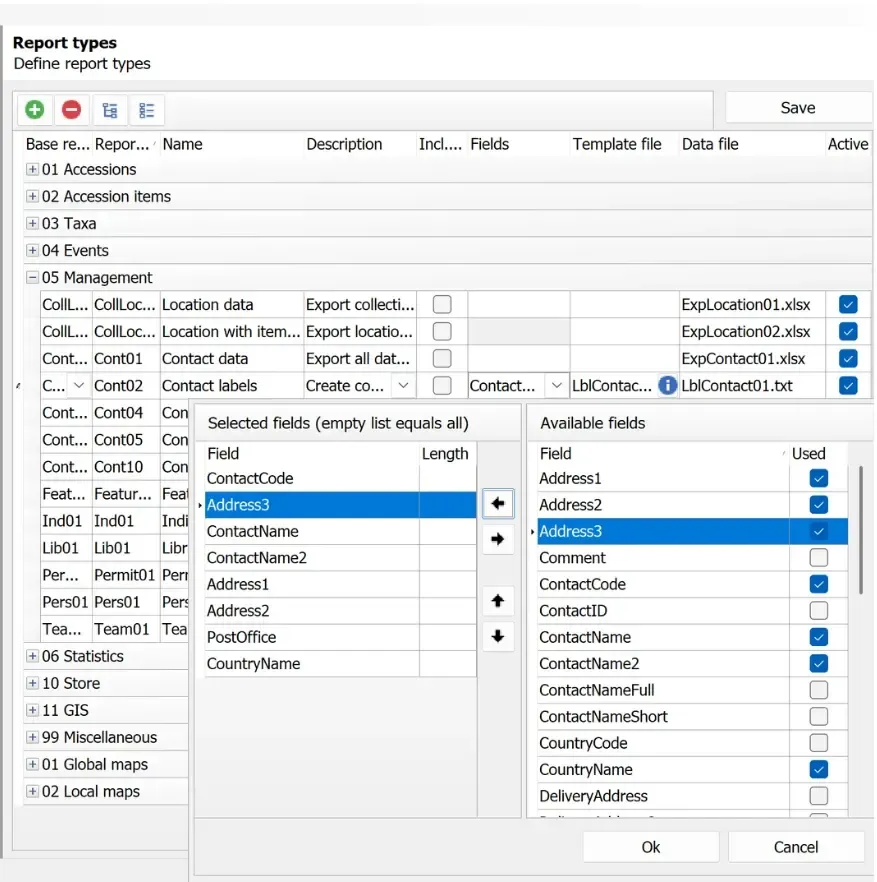Sort by the Template file column header
The image size is (877, 882).
tap(623, 145)
